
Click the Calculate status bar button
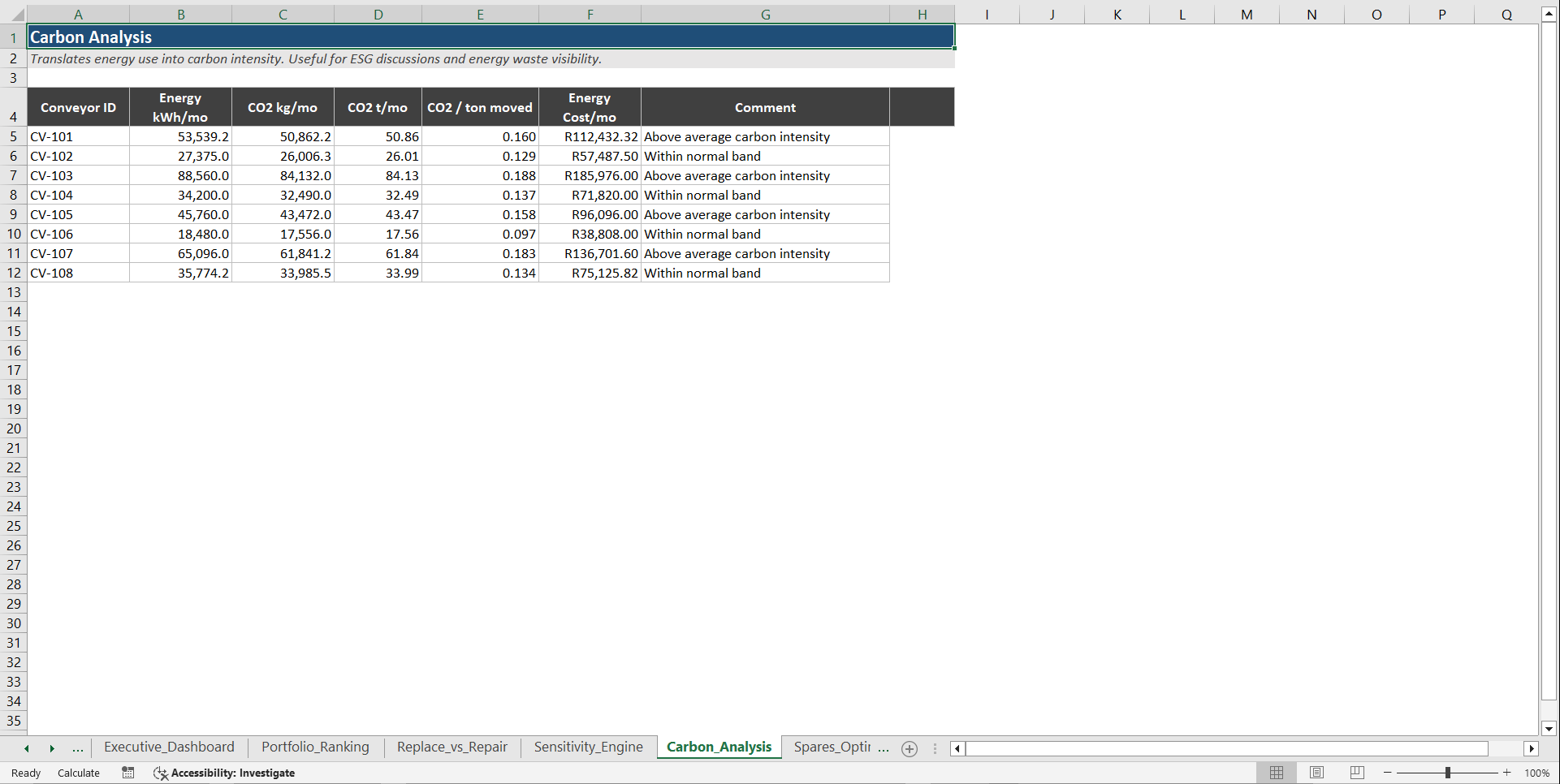(x=79, y=773)
